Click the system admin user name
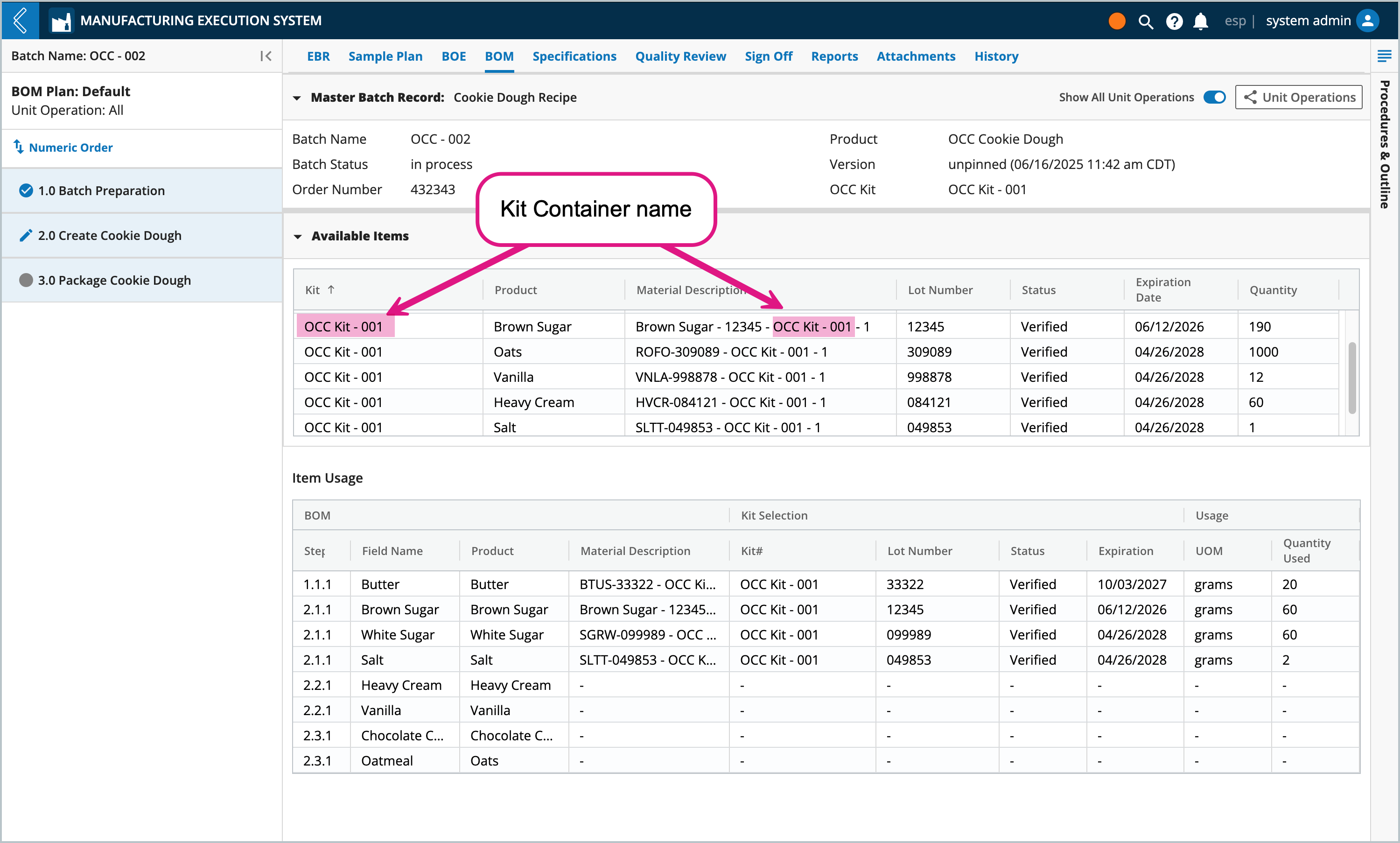The height and width of the screenshot is (843, 1400). pos(1308,21)
